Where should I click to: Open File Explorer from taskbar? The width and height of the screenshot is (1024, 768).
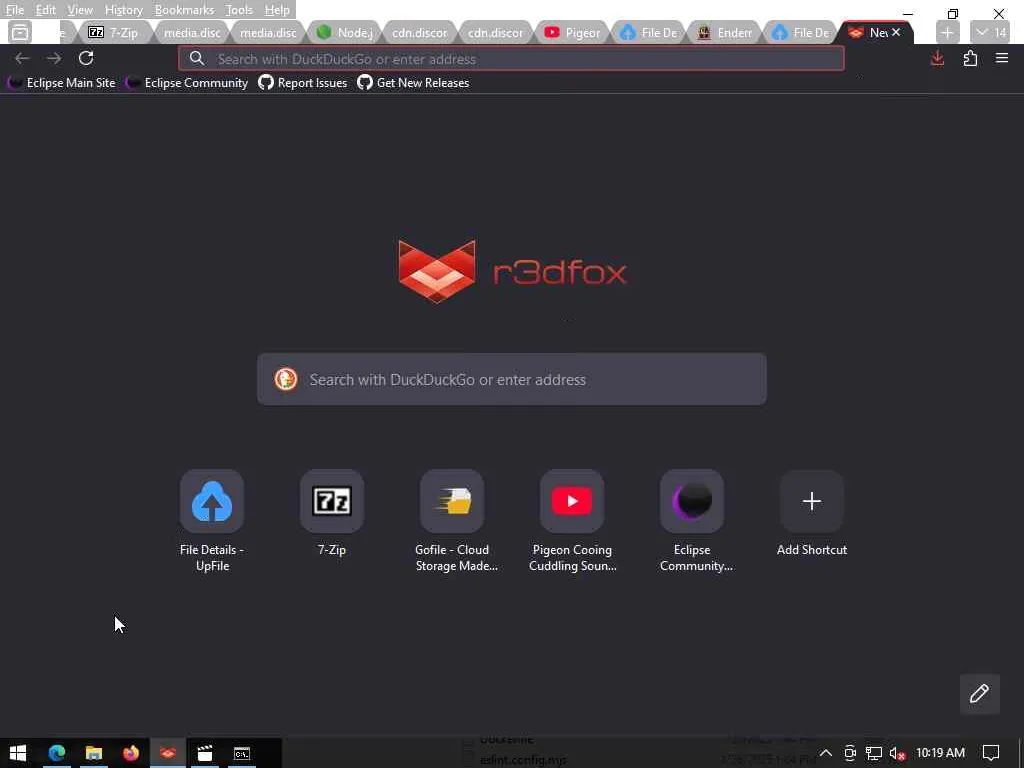click(x=94, y=753)
